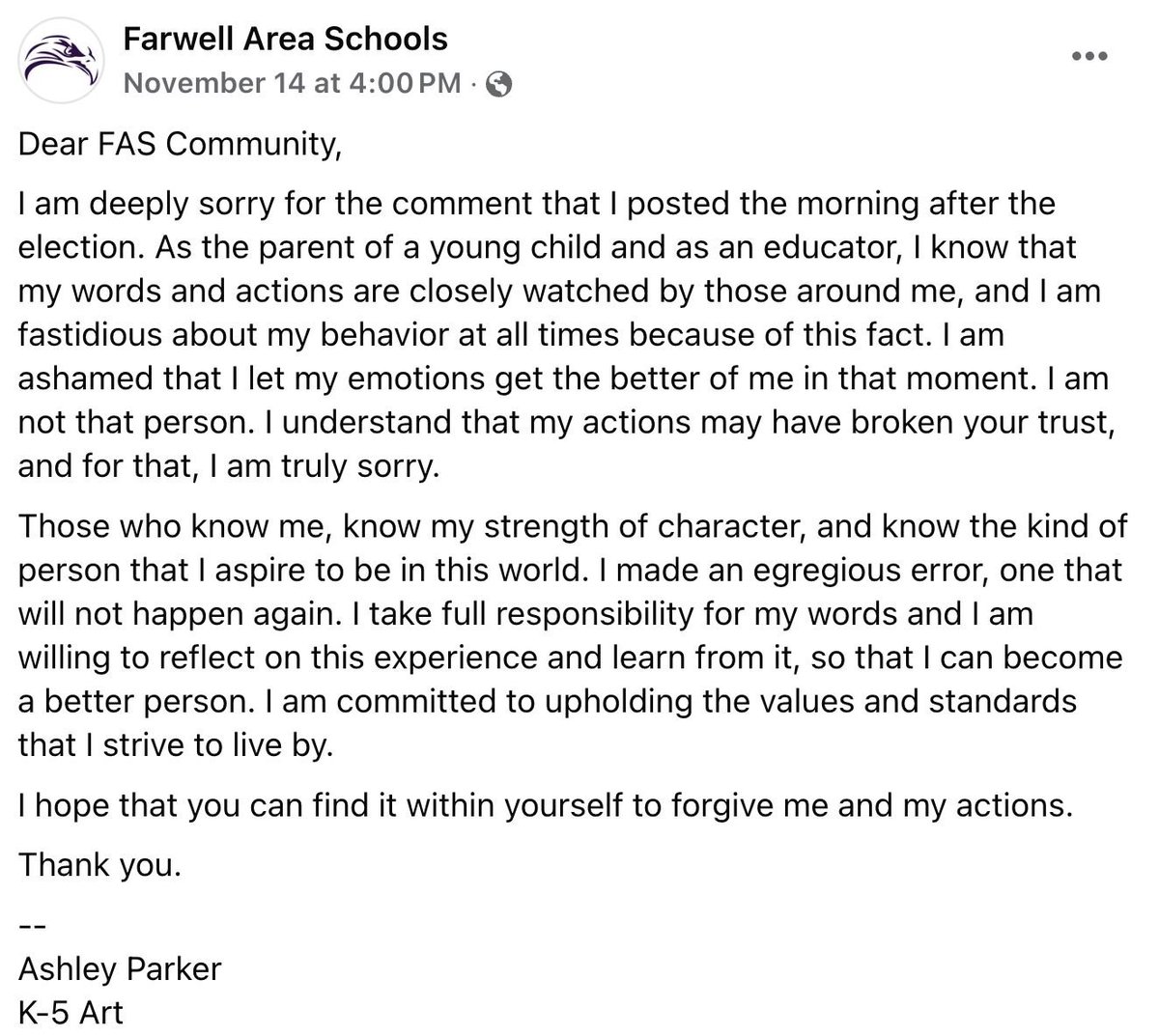Click the globe public visibility icon

point(499,85)
